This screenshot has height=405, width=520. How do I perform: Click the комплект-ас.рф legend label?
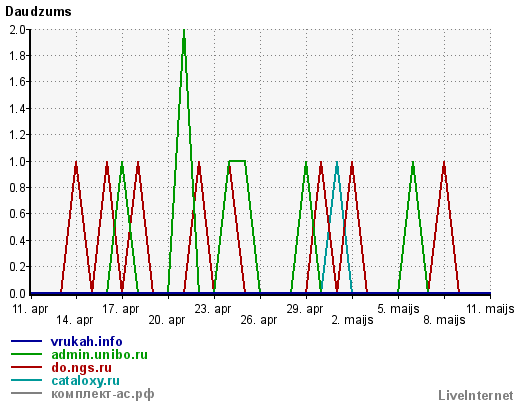click(103, 394)
